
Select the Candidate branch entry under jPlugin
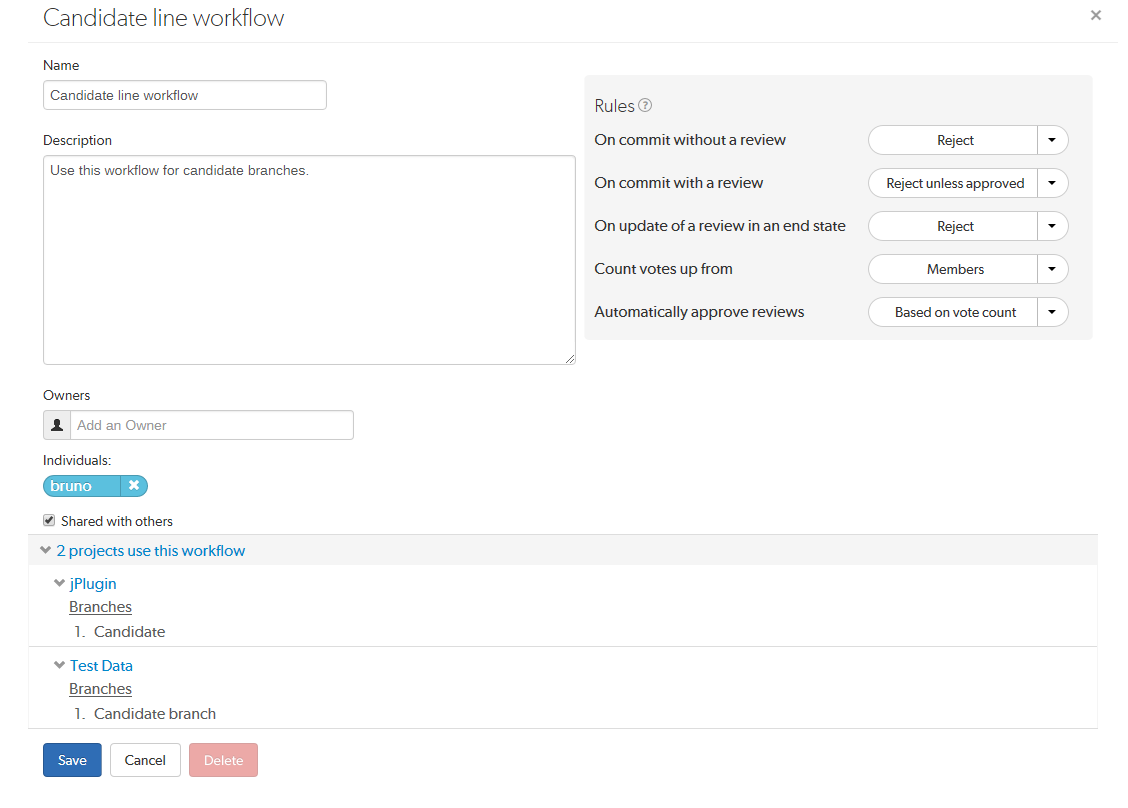coord(129,632)
